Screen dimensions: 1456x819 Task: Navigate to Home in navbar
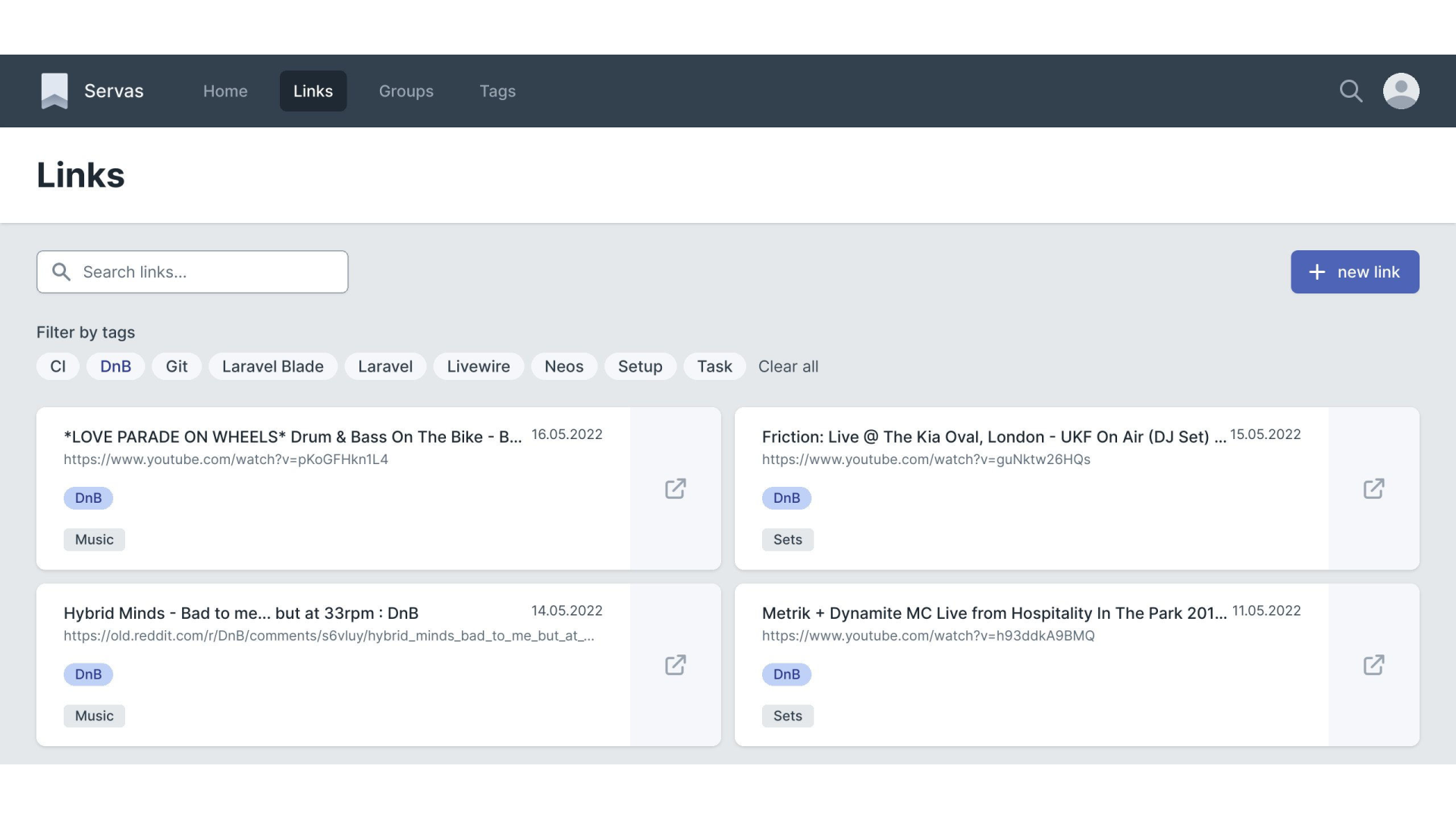coord(225,91)
